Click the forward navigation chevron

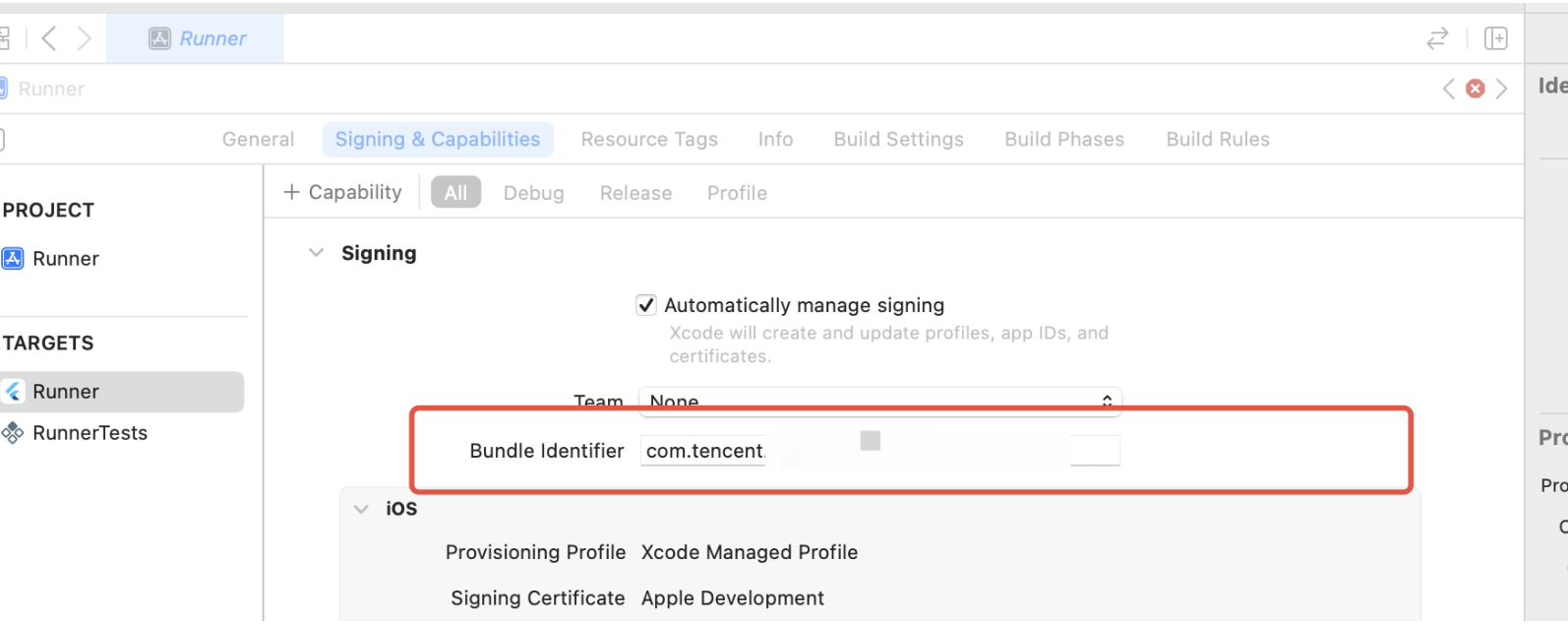point(85,38)
